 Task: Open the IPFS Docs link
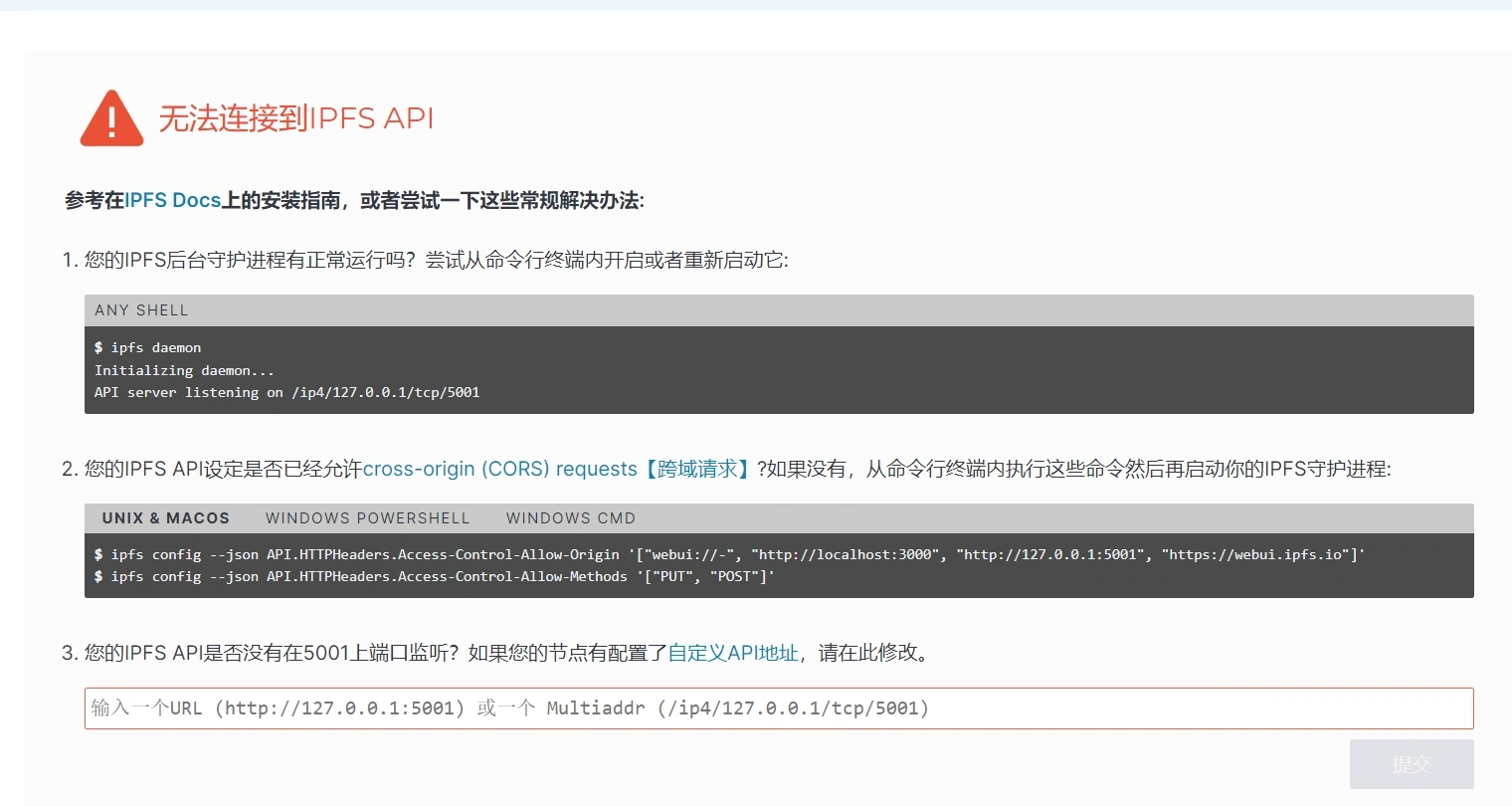[x=172, y=200]
